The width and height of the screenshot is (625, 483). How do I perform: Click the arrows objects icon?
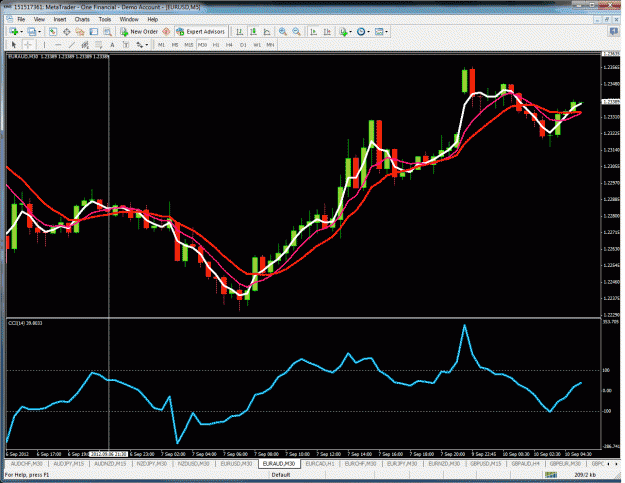pyautogui.click(x=139, y=45)
